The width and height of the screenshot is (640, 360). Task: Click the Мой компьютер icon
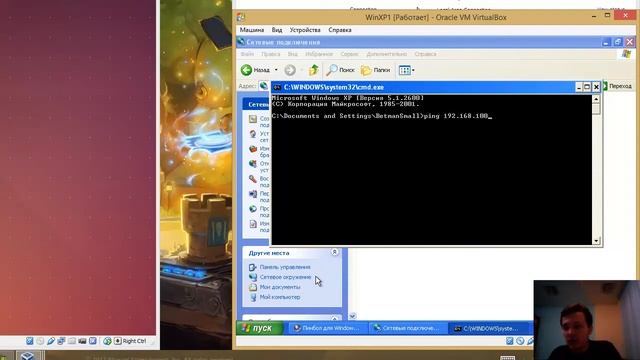[x=253, y=298]
